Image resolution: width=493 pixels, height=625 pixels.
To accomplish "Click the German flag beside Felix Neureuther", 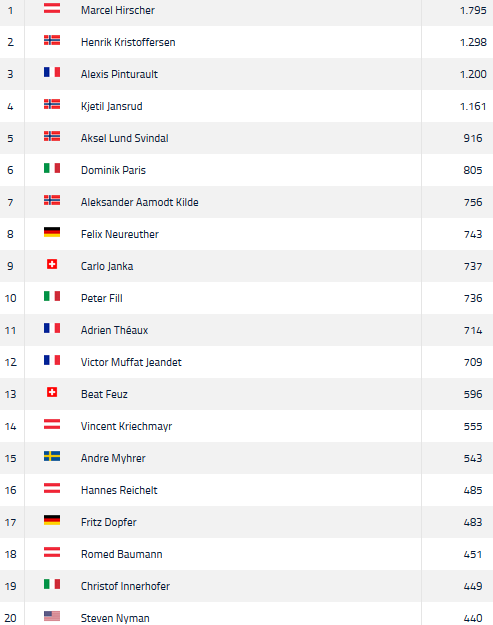I will pos(52,232).
